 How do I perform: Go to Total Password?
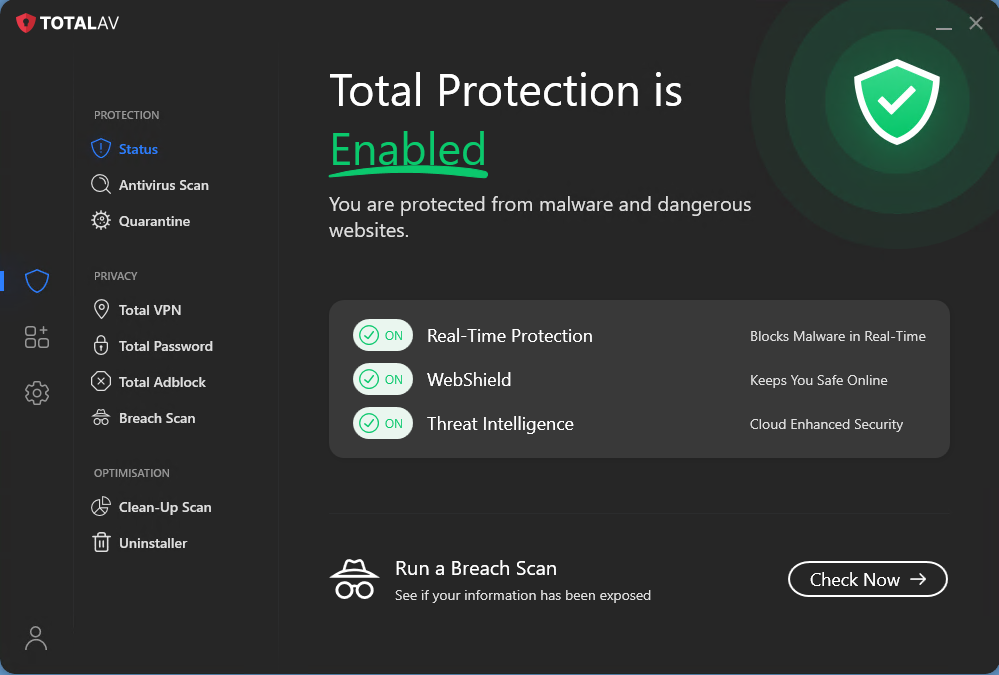point(165,346)
